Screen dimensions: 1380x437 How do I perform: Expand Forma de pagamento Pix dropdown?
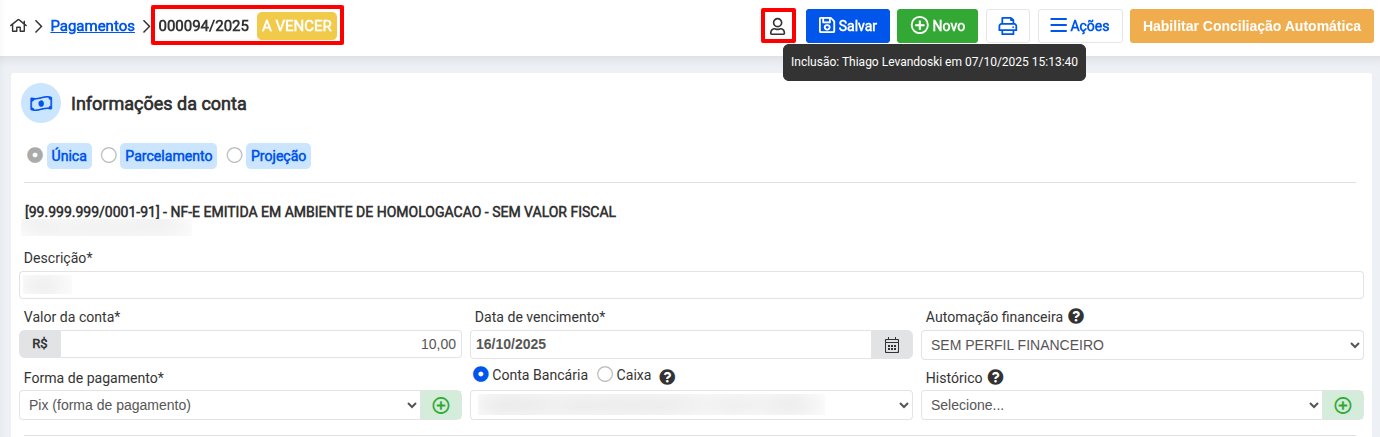[220, 405]
